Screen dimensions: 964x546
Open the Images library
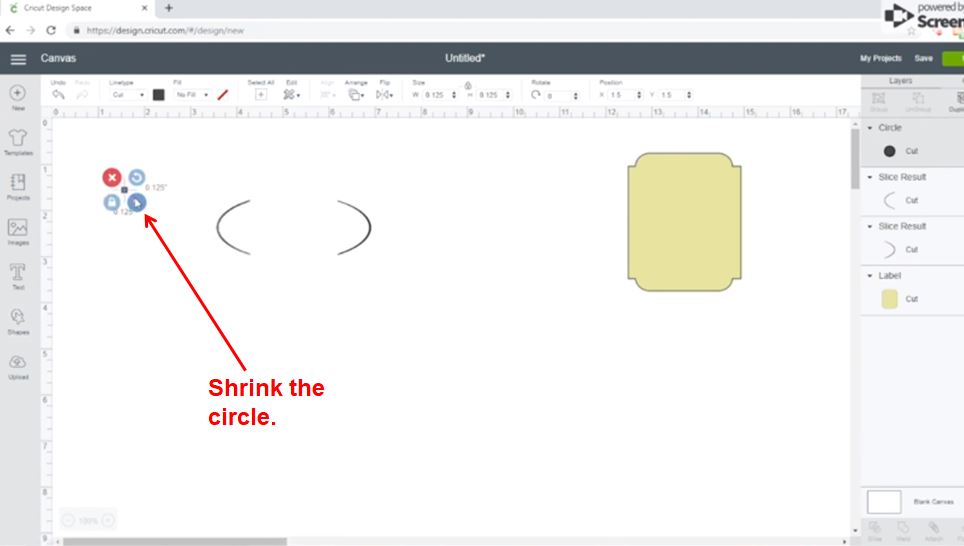[x=18, y=232]
